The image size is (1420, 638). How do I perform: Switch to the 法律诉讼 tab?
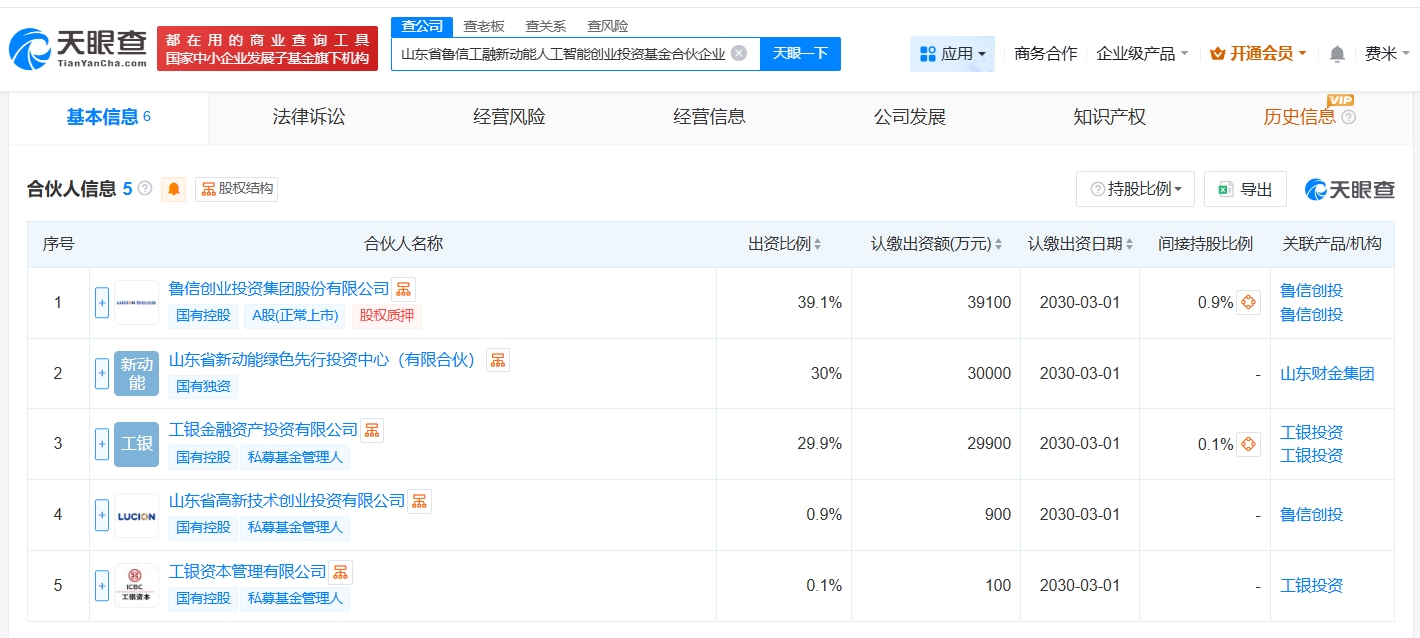coord(309,117)
